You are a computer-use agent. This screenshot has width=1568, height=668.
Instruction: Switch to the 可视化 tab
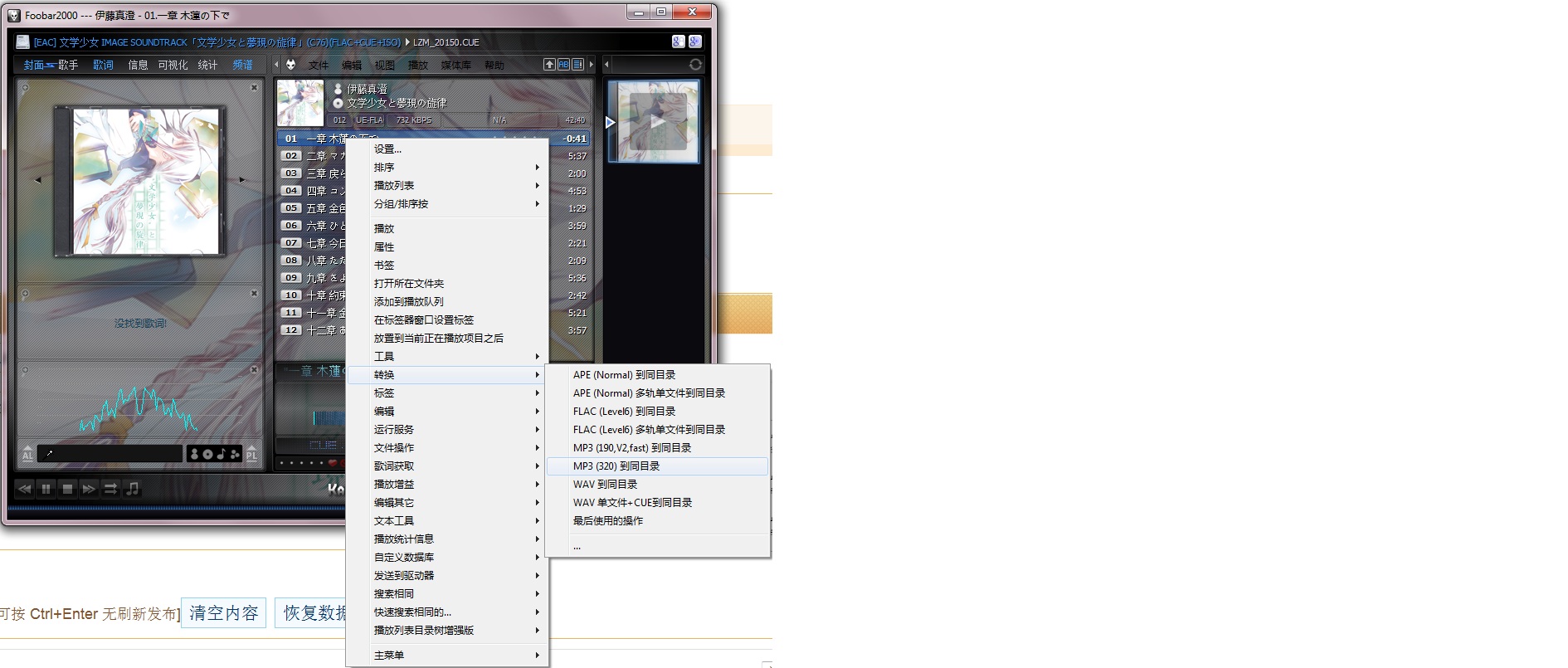(173, 65)
